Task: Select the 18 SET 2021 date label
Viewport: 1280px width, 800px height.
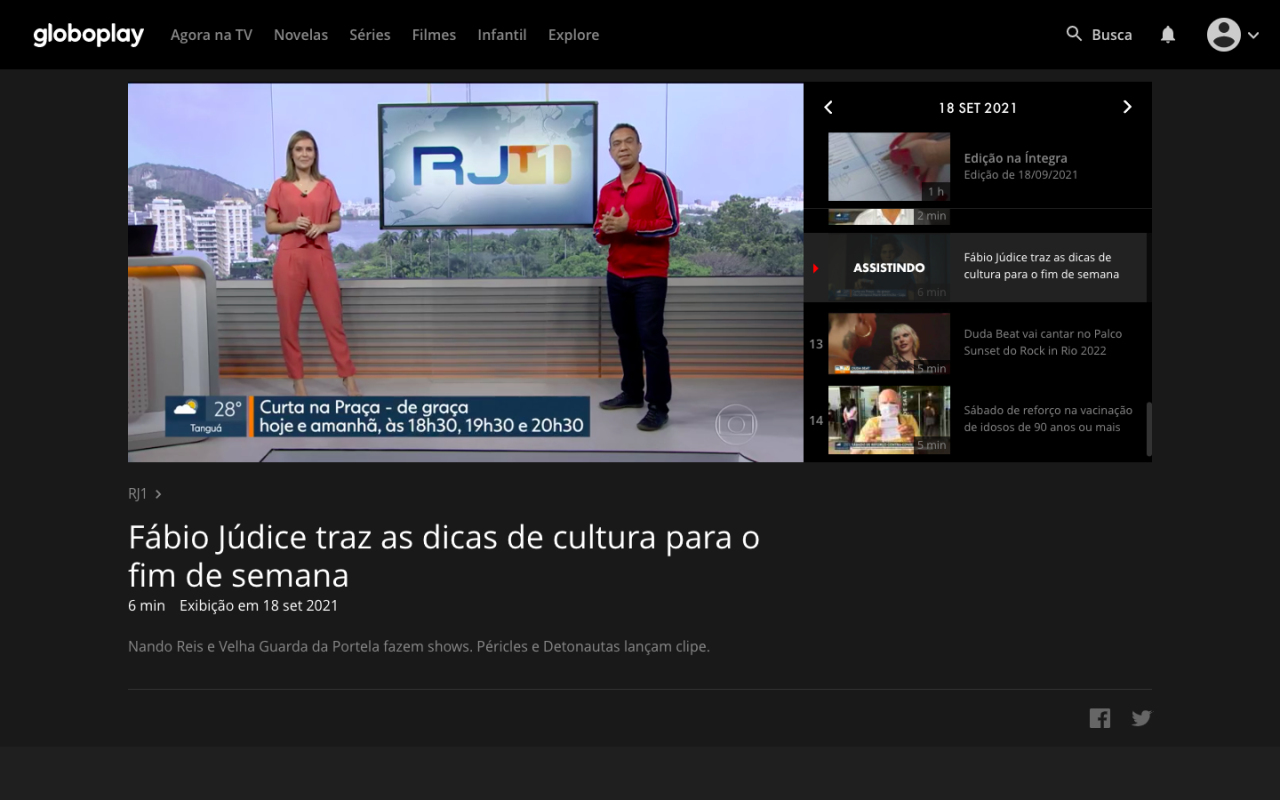Action: [978, 108]
